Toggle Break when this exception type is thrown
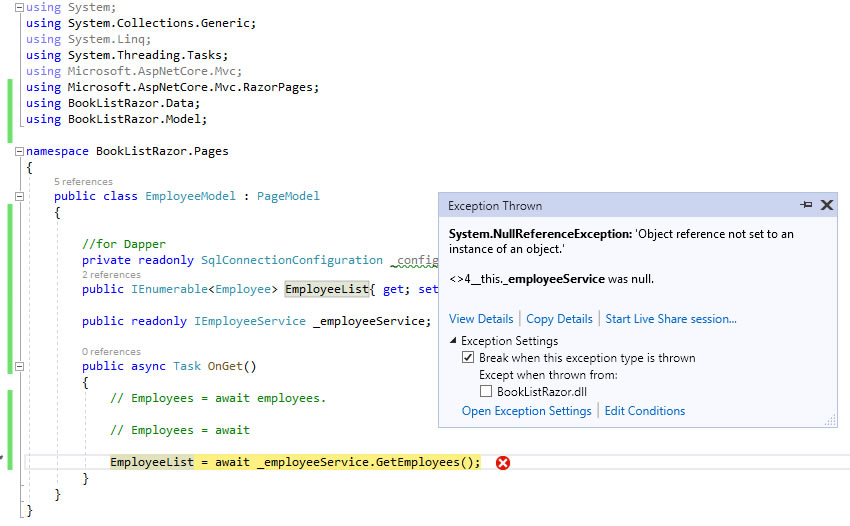850x526 pixels. [x=468, y=357]
